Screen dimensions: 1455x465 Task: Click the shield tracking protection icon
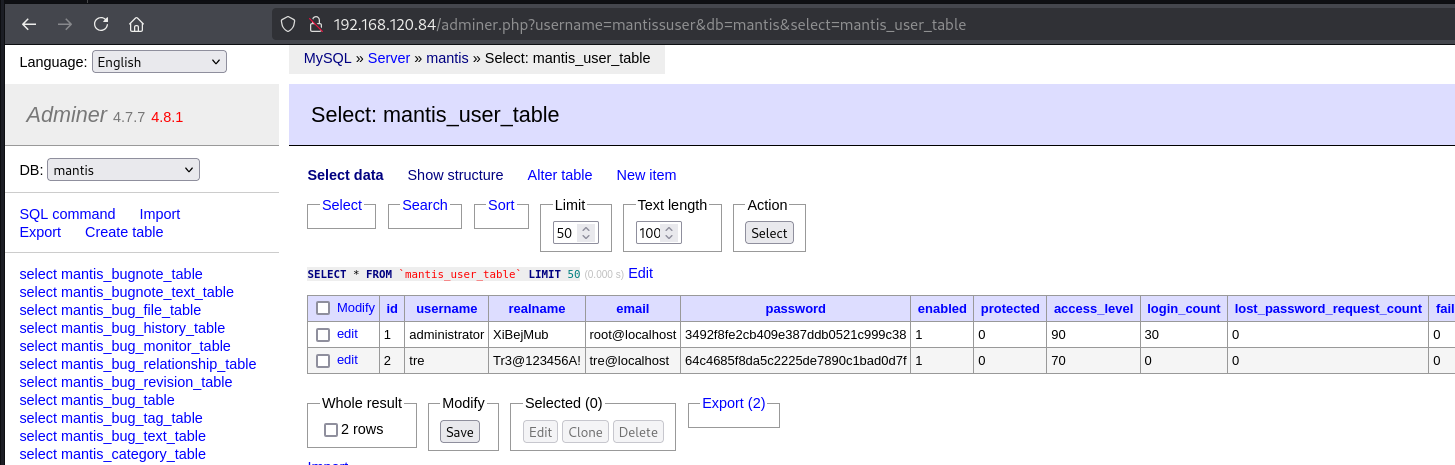pos(288,24)
